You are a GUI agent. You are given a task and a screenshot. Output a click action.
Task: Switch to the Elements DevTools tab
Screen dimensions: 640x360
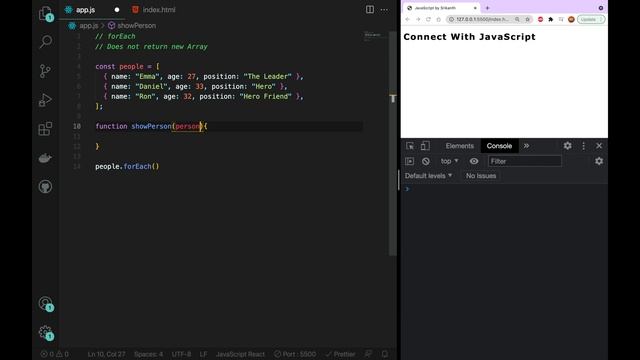click(460, 146)
